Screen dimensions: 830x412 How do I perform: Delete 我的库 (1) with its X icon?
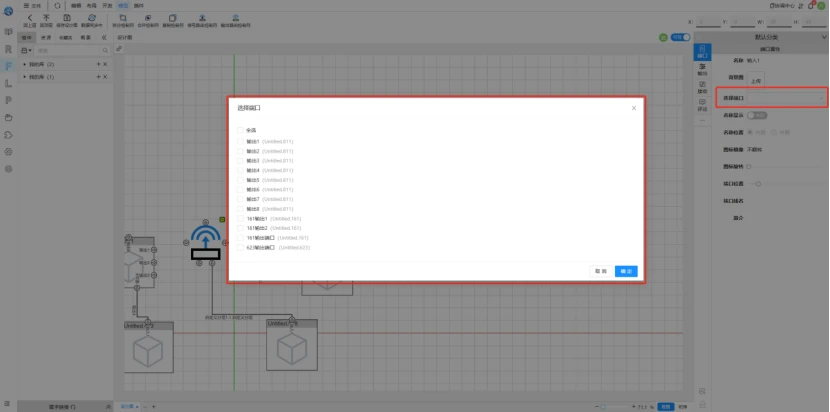pyautogui.click(x=105, y=77)
